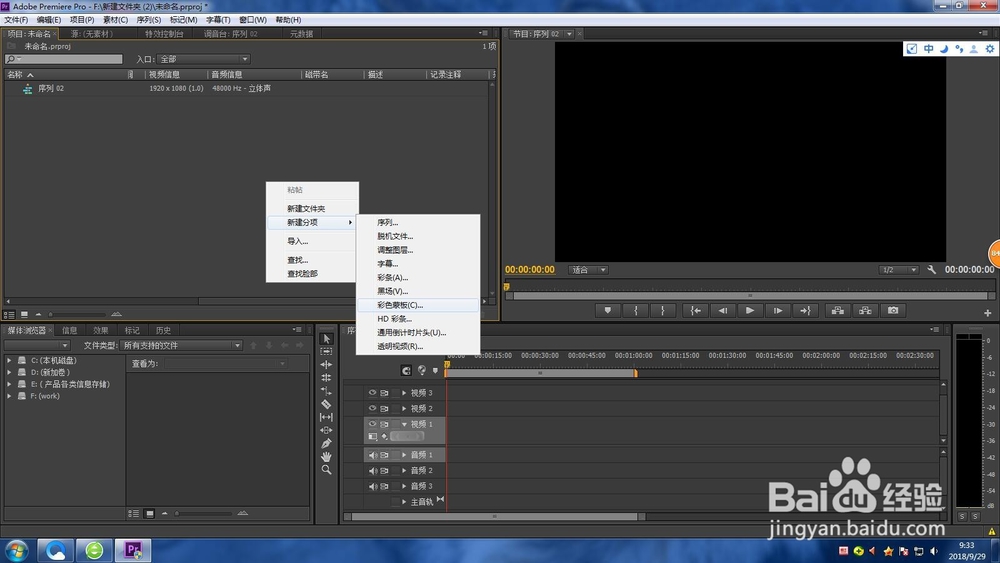Select the Track Select tool

tap(327, 351)
